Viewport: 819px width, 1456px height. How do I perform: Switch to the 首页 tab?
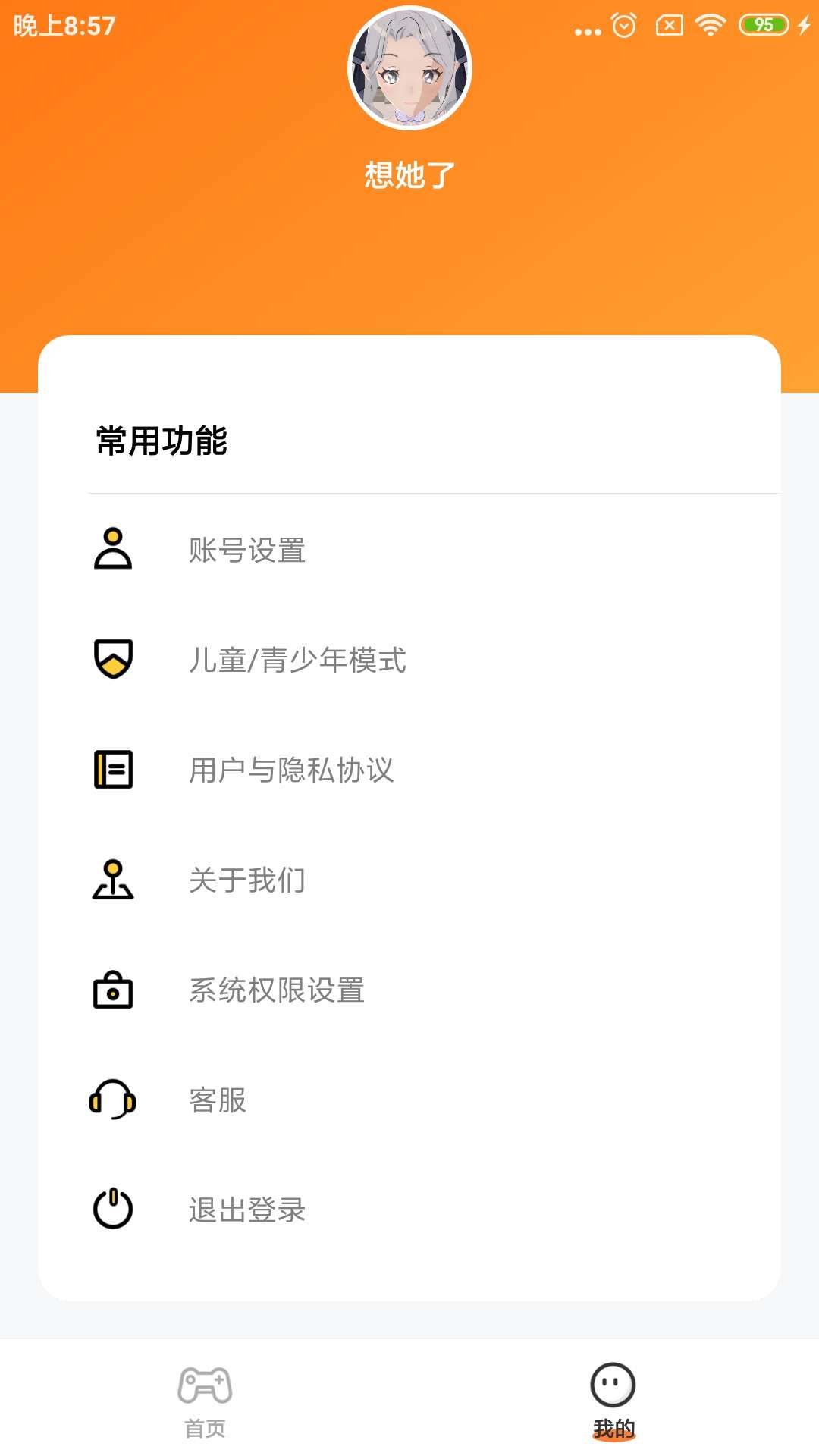tap(205, 1429)
